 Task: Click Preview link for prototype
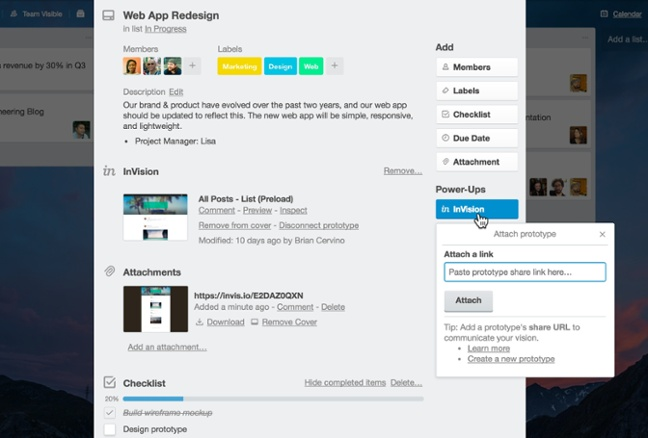[x=257, y=210]
